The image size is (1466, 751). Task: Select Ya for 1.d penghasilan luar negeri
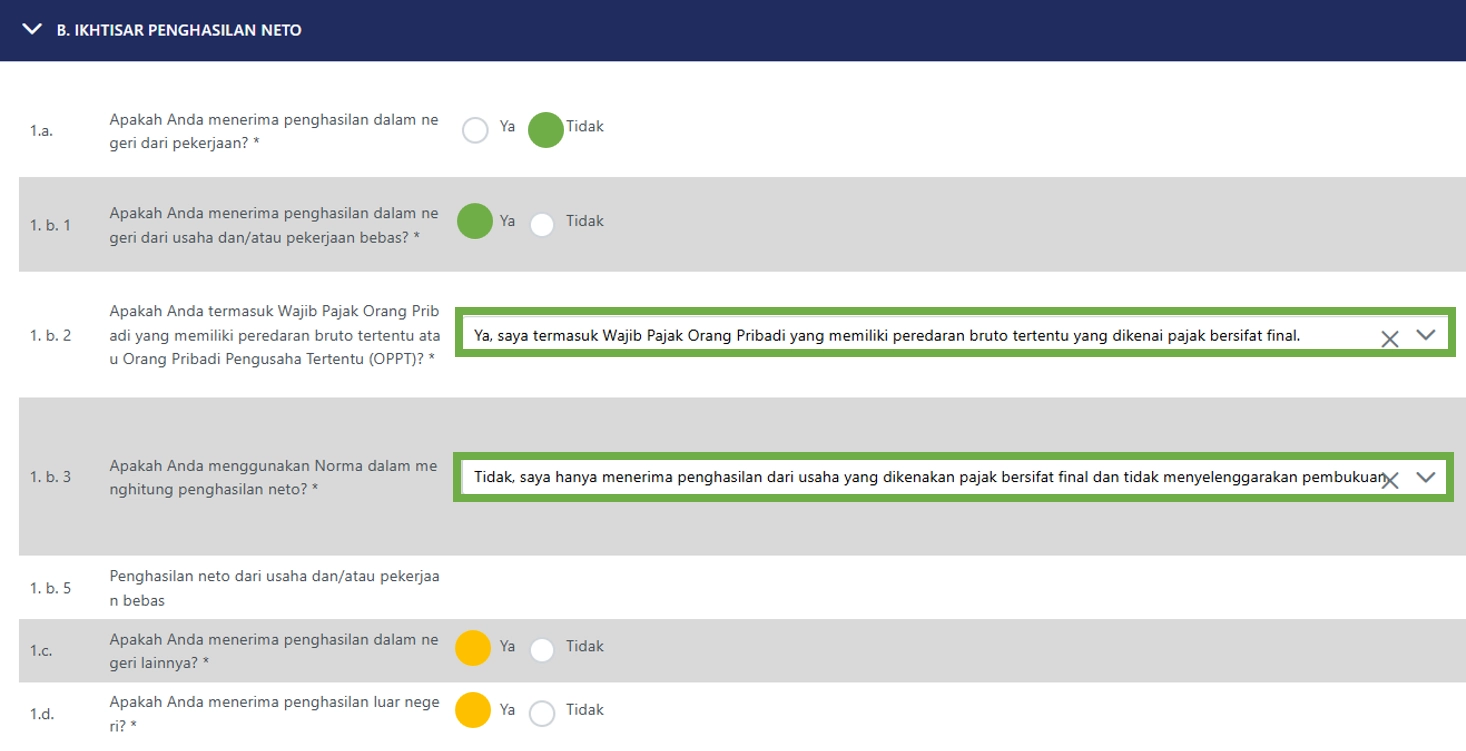(x=473, y=711)
